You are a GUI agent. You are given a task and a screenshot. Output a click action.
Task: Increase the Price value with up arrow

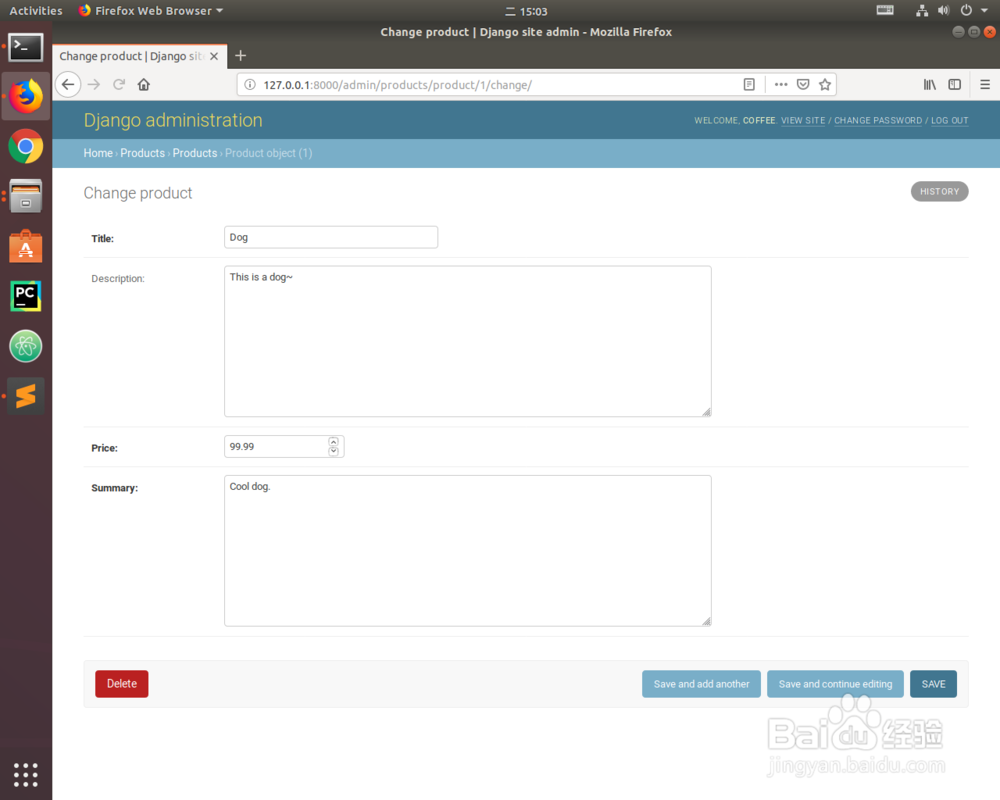click(334, 441)
